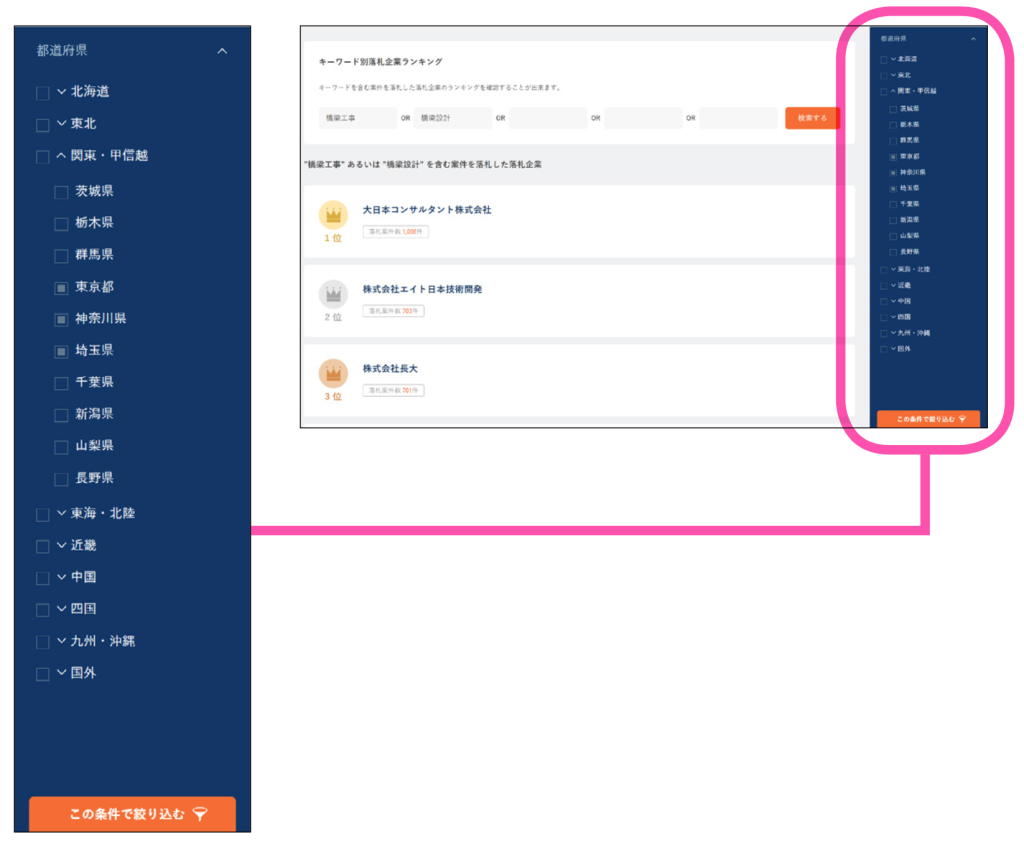Click the 橋梁工事 keyword input field
Viewport: 1024px width, 844px height.
(x=358, y=118)
